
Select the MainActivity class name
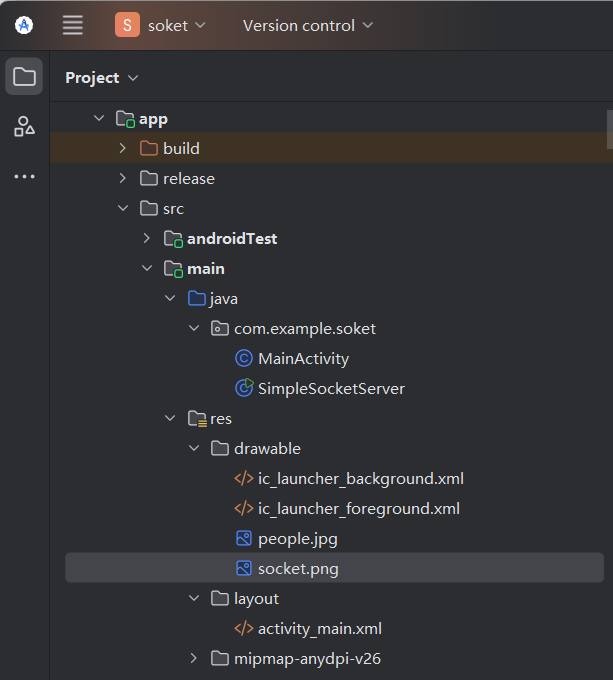[x=303, y=359]
